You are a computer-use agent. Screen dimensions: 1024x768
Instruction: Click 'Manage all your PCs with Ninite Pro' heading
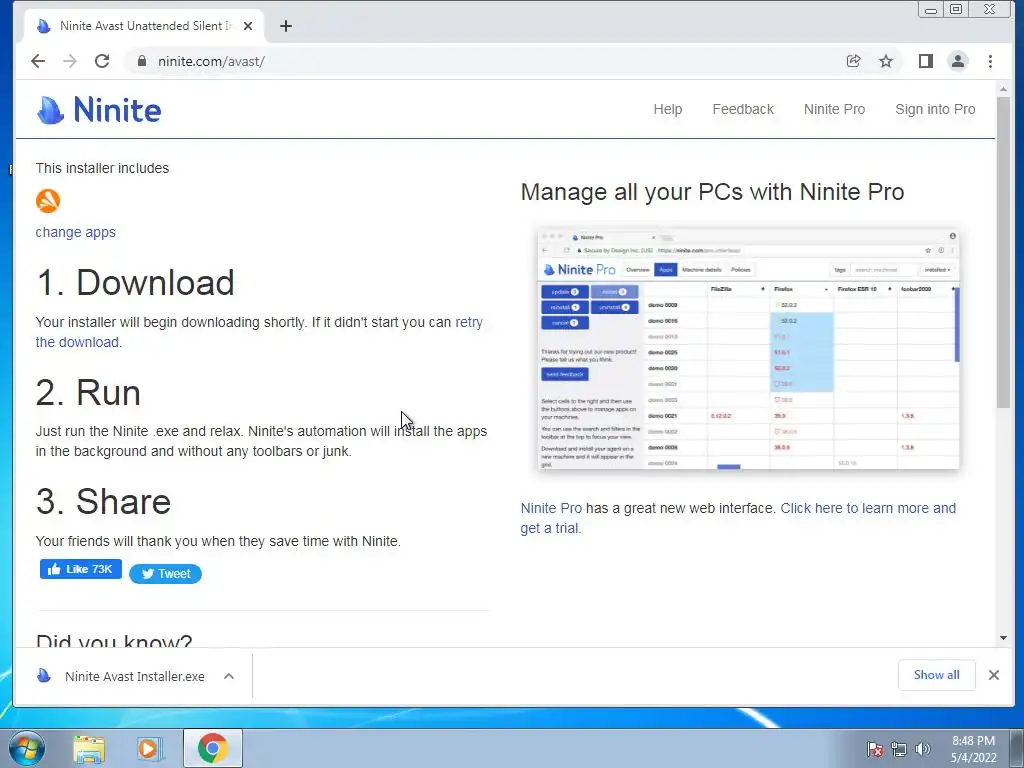coord(712,191)
